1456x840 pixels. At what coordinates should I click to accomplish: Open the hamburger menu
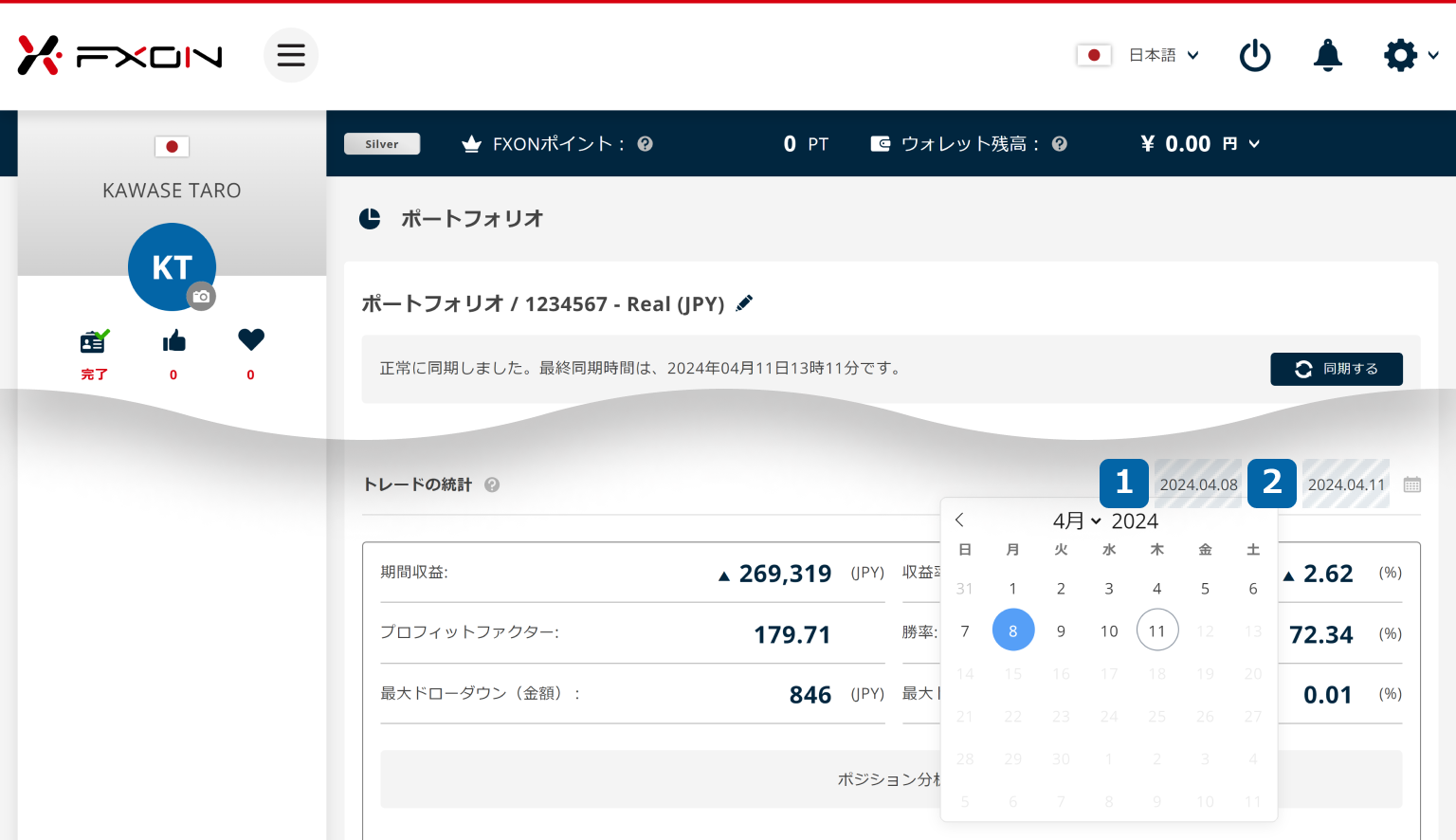291,55
